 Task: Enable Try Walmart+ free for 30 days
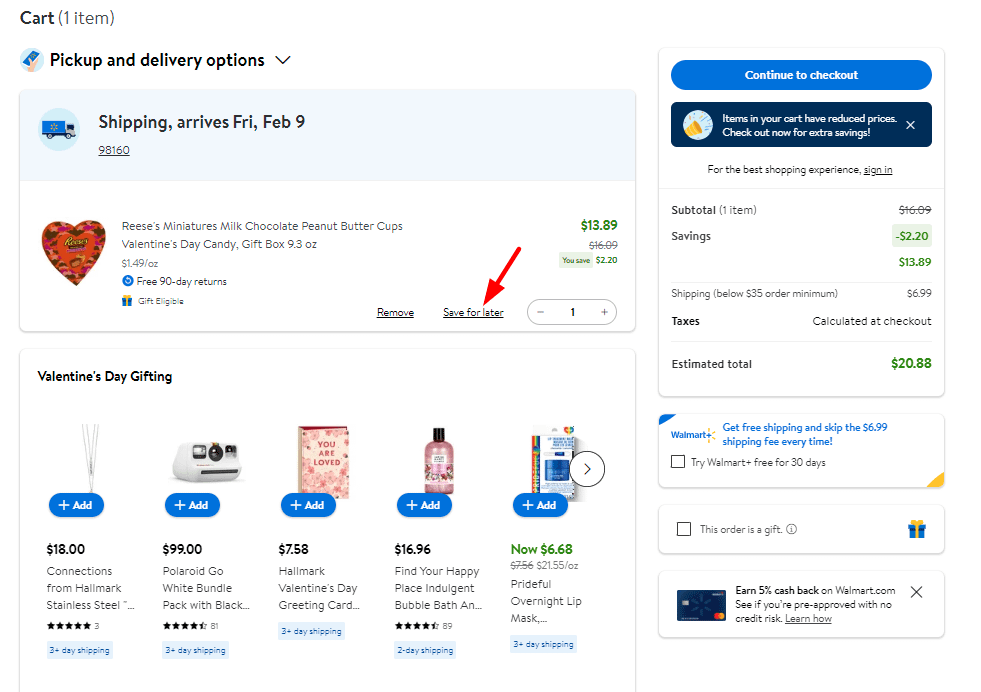676,458
